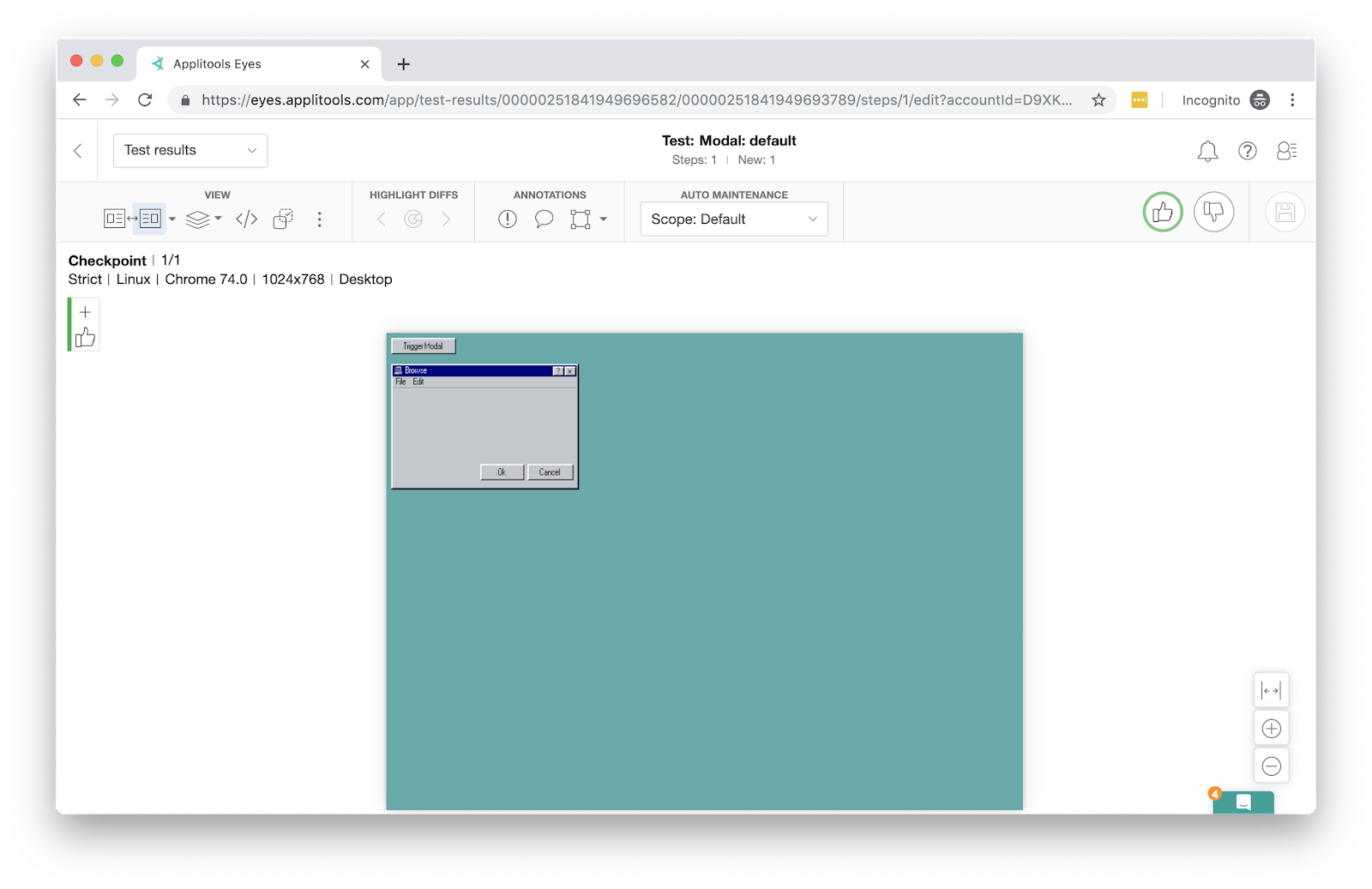Fit checkpoint image to width
The width and height of the screenshot is (1372, 889).
pyautogui.click(x=1271, y=691)
